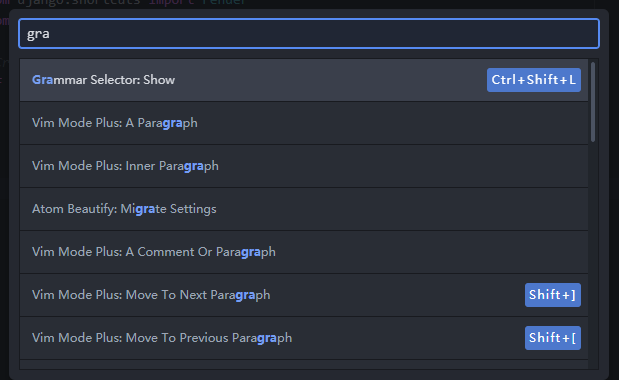Click the Shift+] keybinding badge
The width and height of the screenshot is (619, 380).
pos(553,295)
